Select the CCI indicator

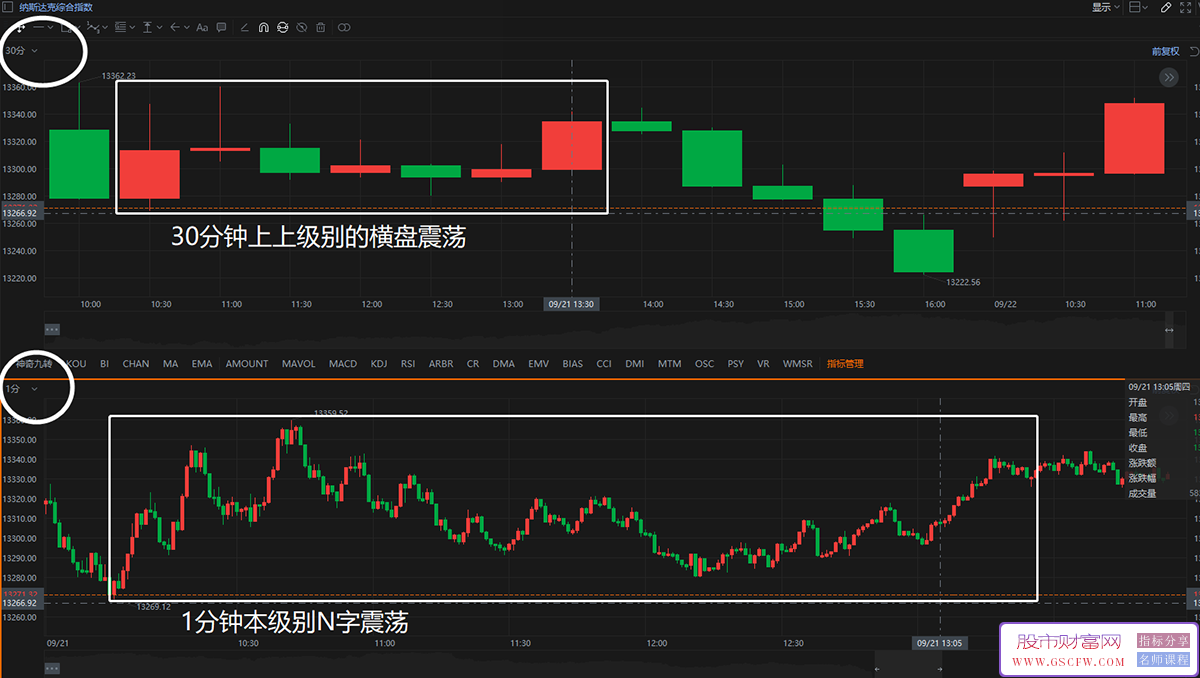coord(604,364)
